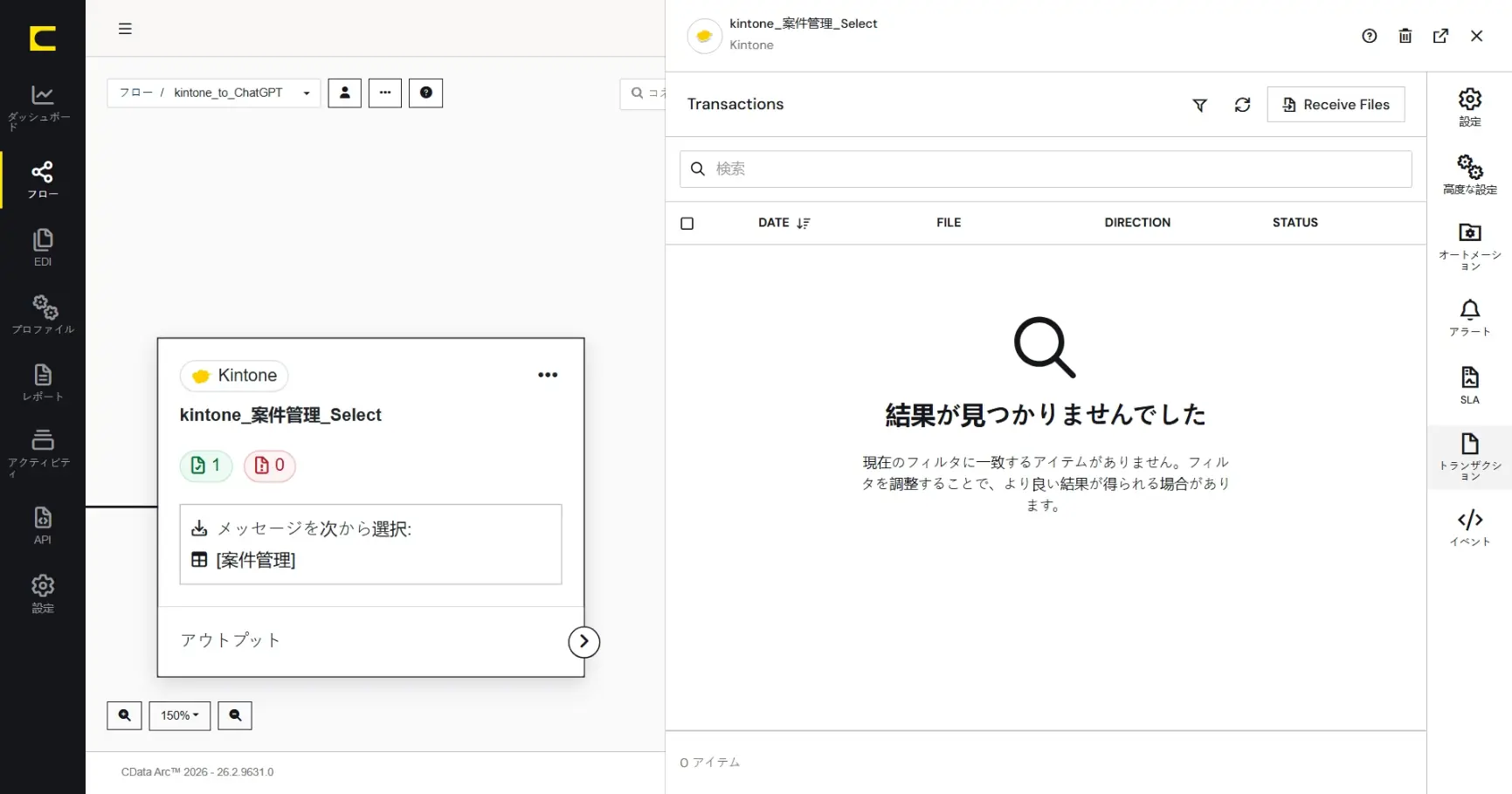
Task: Click the zoom out magnifier button
Action: pos(235,715)
